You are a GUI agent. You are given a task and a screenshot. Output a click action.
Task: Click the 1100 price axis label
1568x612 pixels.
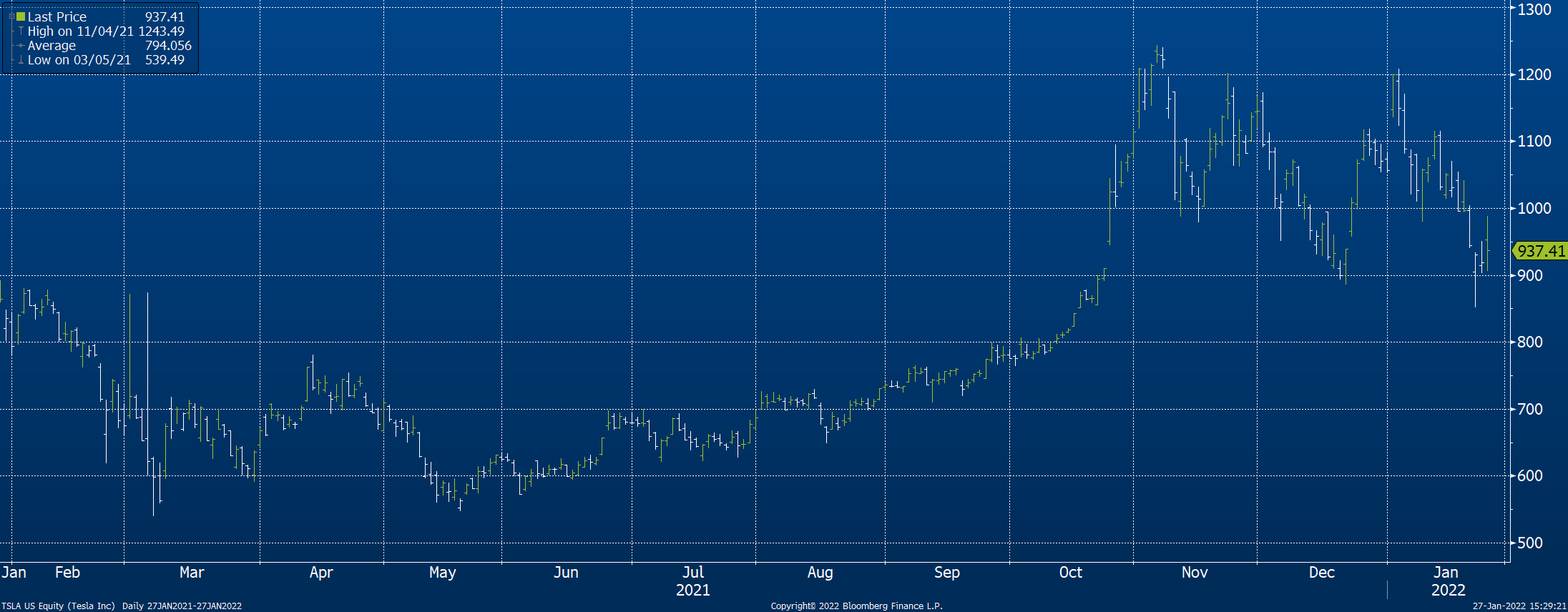1534,141
